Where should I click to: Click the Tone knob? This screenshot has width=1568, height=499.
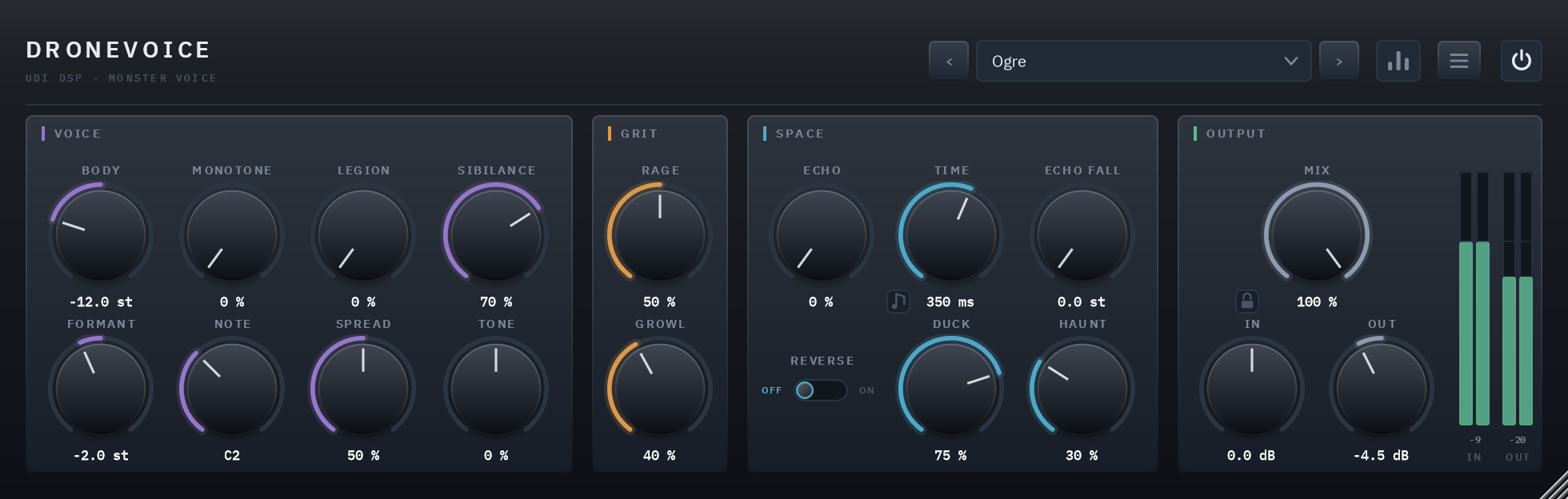[496, 389]
